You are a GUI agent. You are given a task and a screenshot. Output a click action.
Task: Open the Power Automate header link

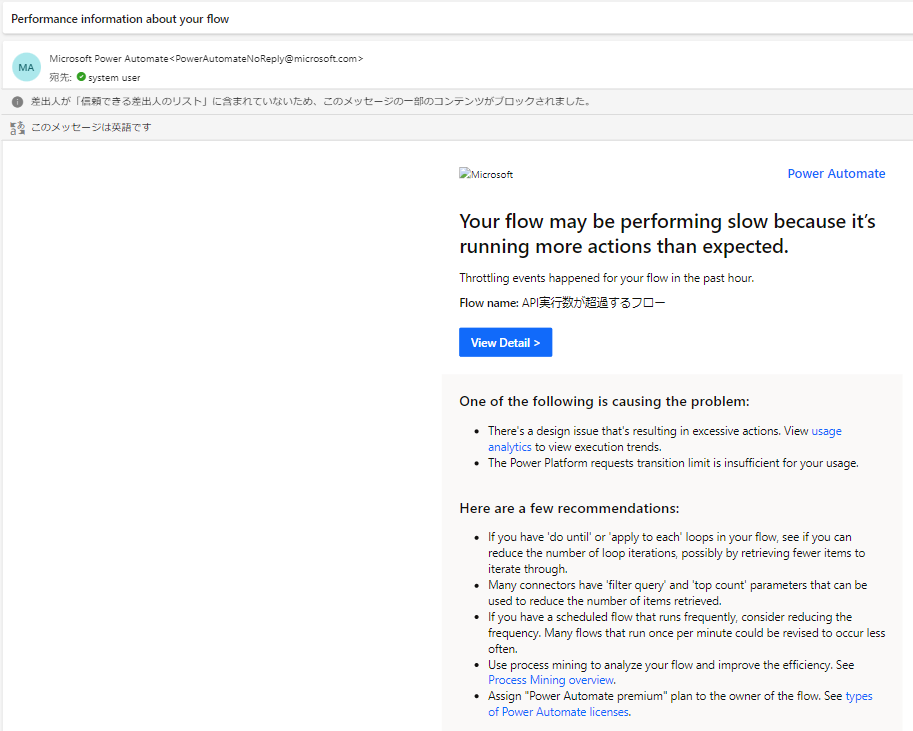(836, 174)
